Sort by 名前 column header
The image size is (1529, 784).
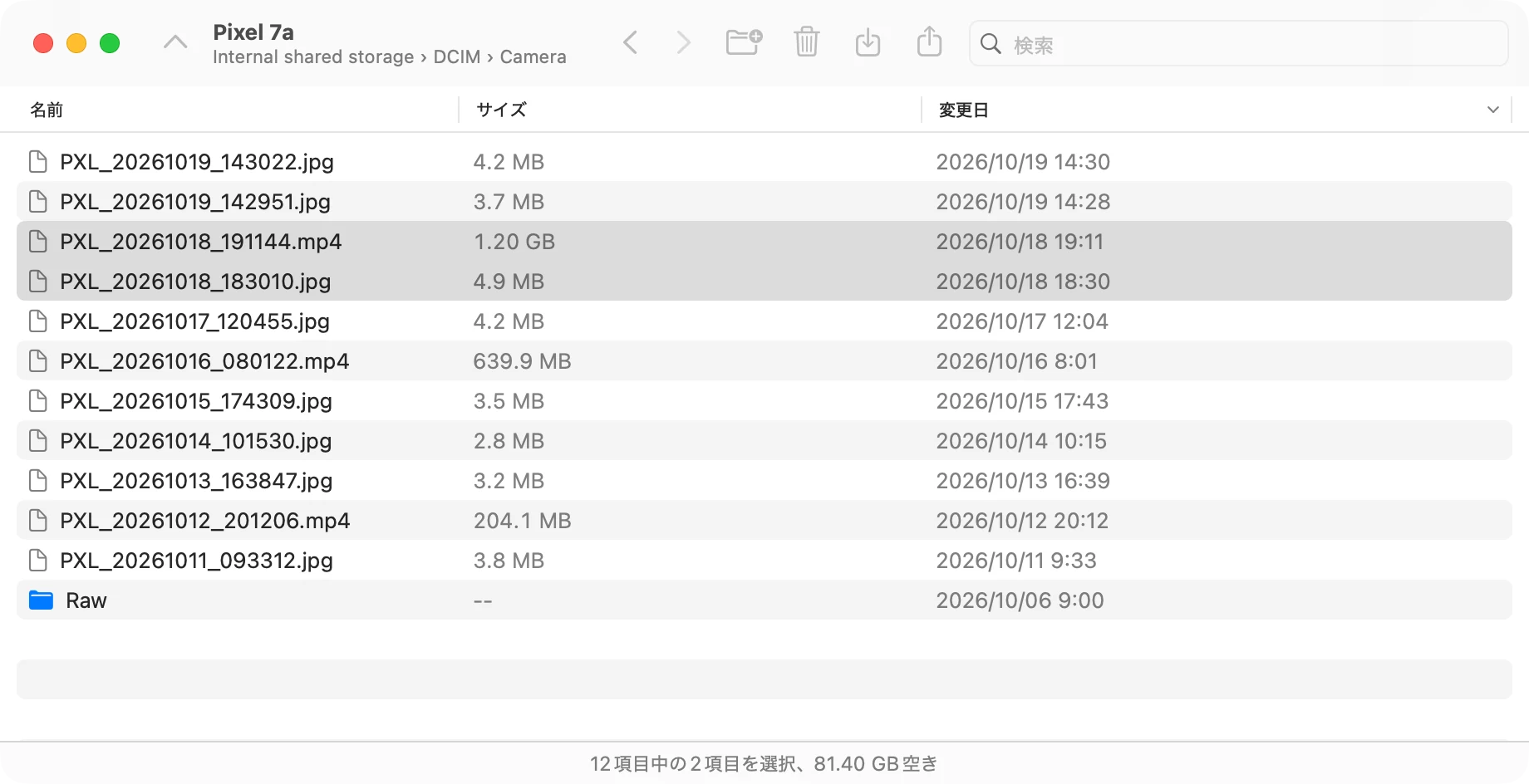(x=47, y=110)
